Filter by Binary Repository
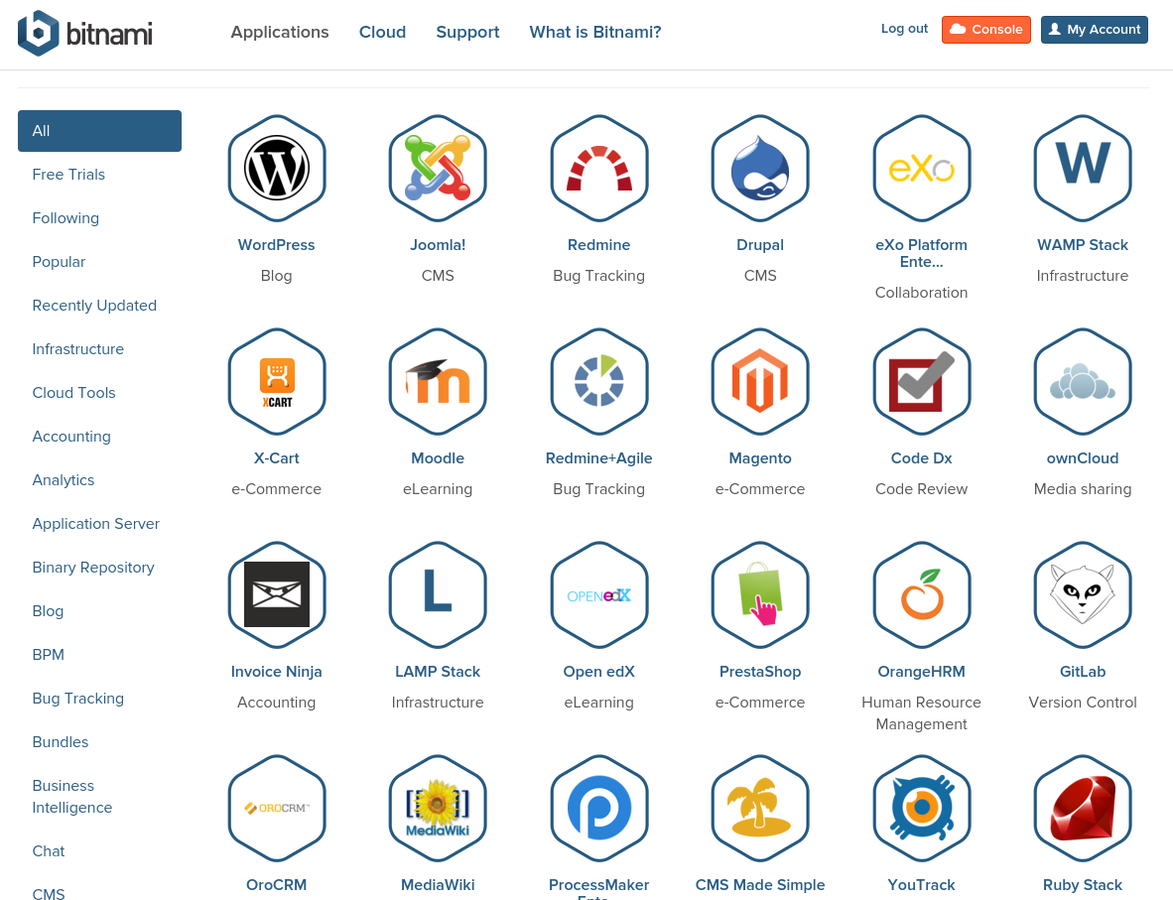This screenshot has height=900, width=1173. click(94, 567)
